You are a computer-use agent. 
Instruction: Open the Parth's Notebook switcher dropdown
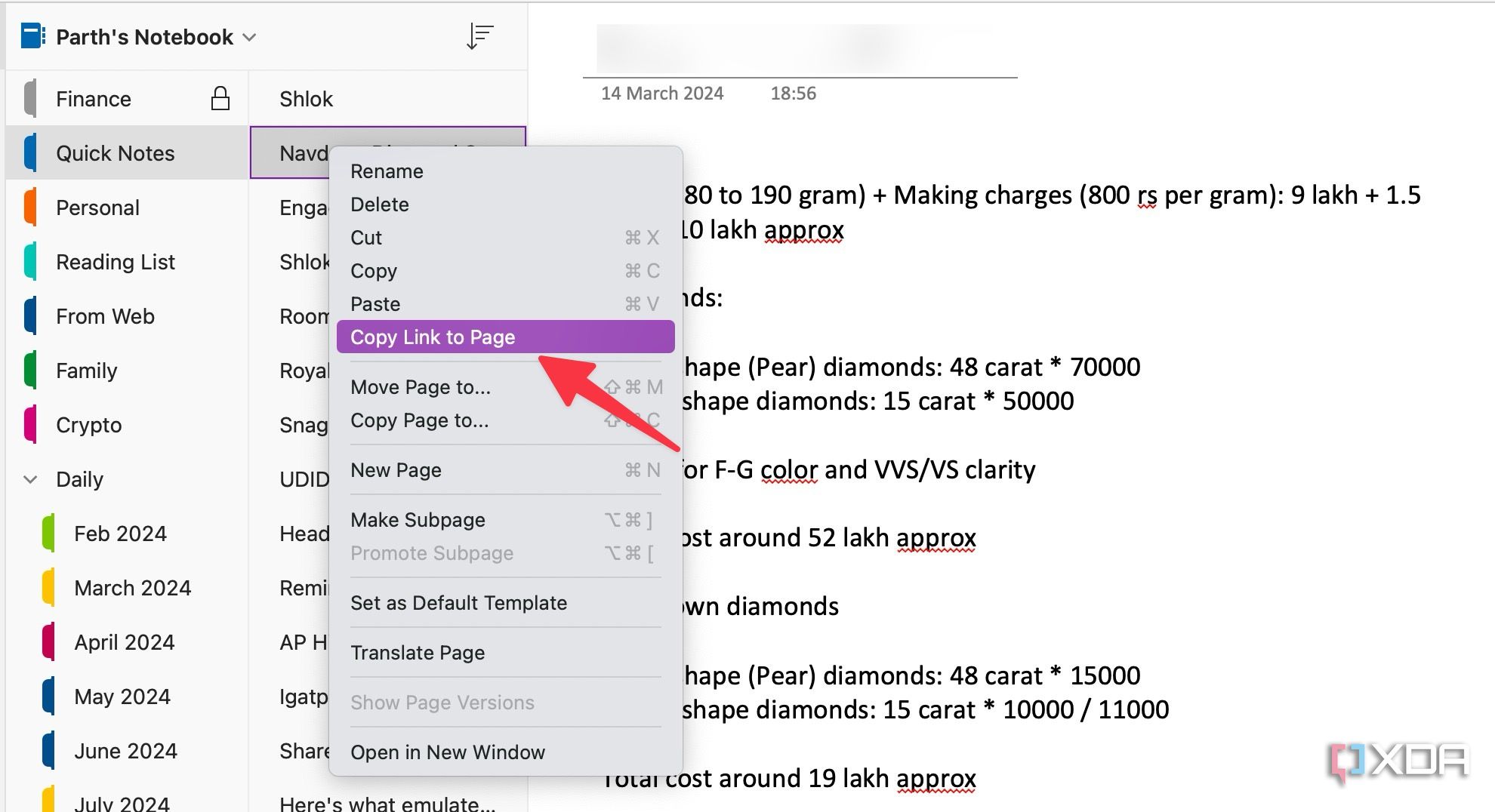[250, 36]
